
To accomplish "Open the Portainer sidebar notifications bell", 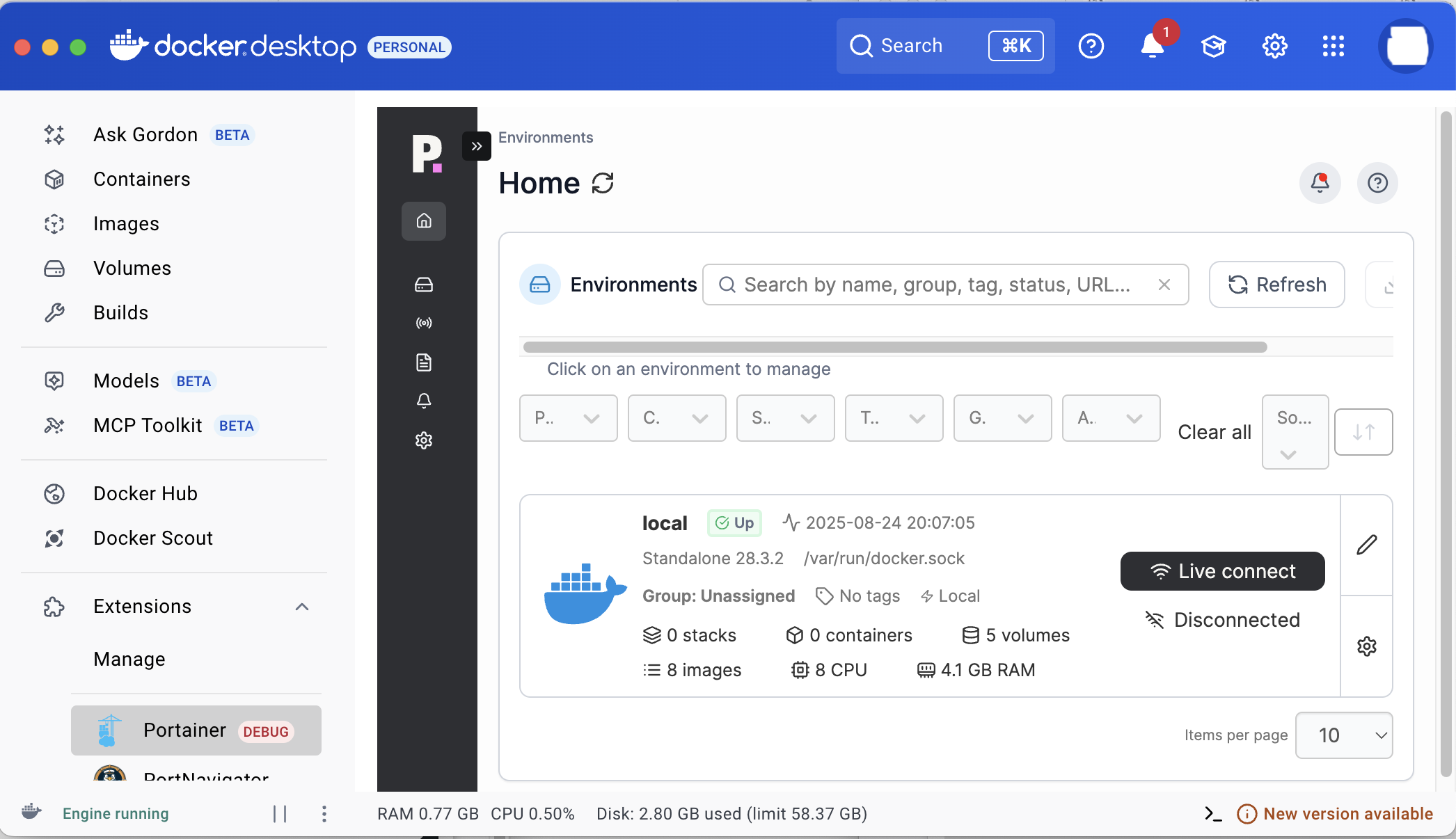I will point(424,401).
